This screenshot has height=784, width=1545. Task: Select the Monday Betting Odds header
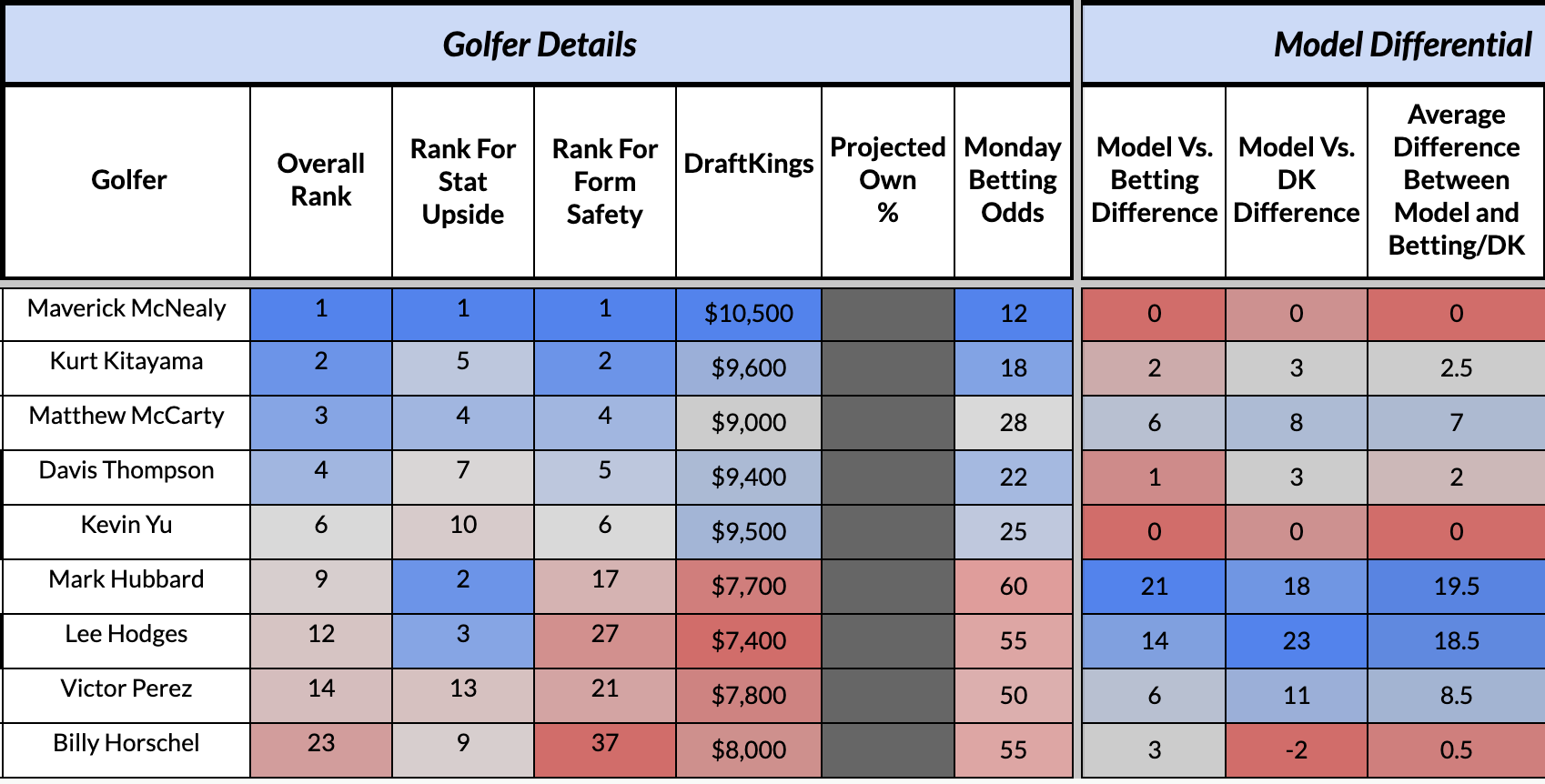point(1013,180)
